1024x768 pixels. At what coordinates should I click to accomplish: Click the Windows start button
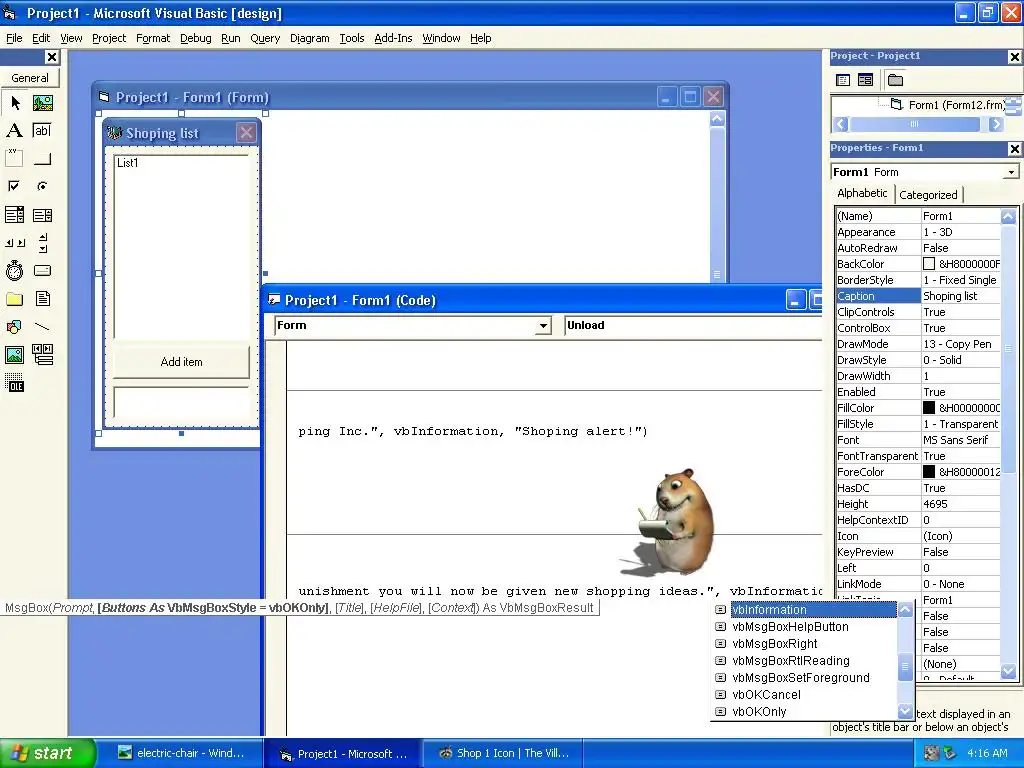(x=48, y=753)
